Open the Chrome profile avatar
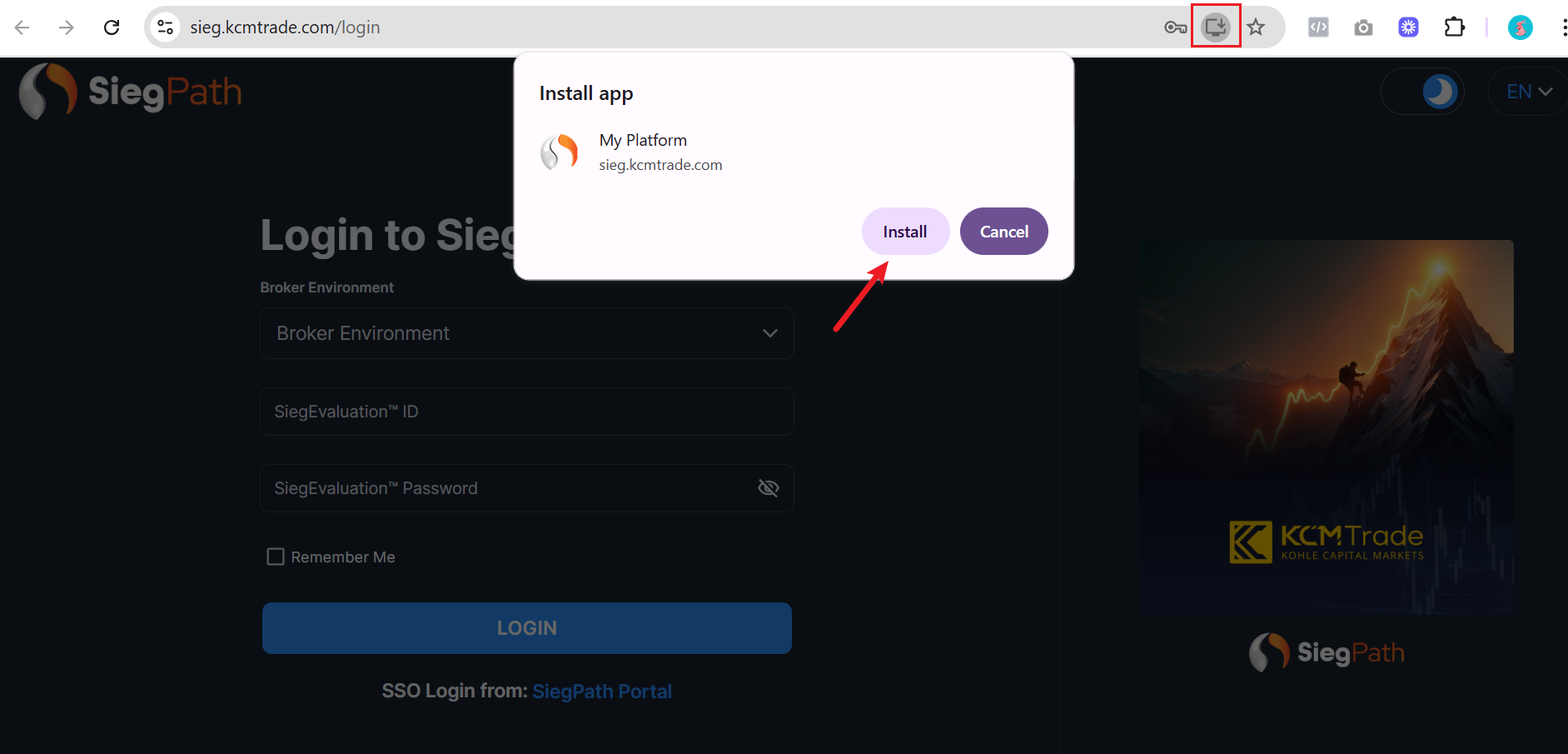Screen dimensions: 1568x754 [1520, 27]
